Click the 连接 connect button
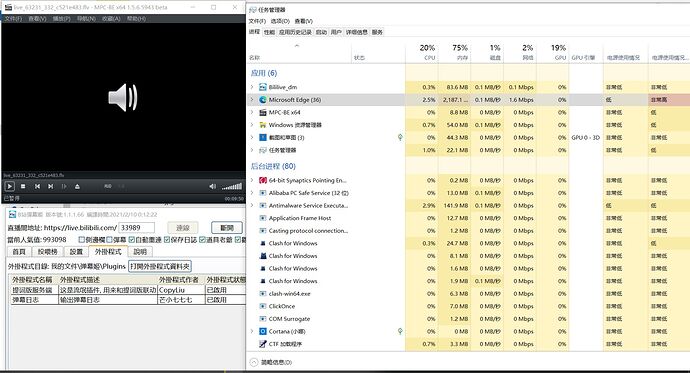The width and height of the screenshot is (690, 373). click(183, 228)
